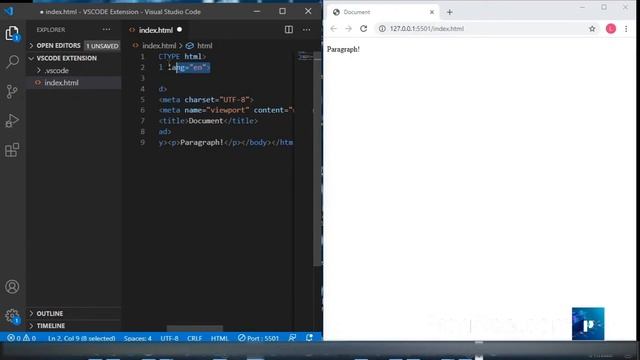Click meta charset text on line 5
The height and width of the screenshot is (360, 640).
pyautogui.click(x=206, y=100)
